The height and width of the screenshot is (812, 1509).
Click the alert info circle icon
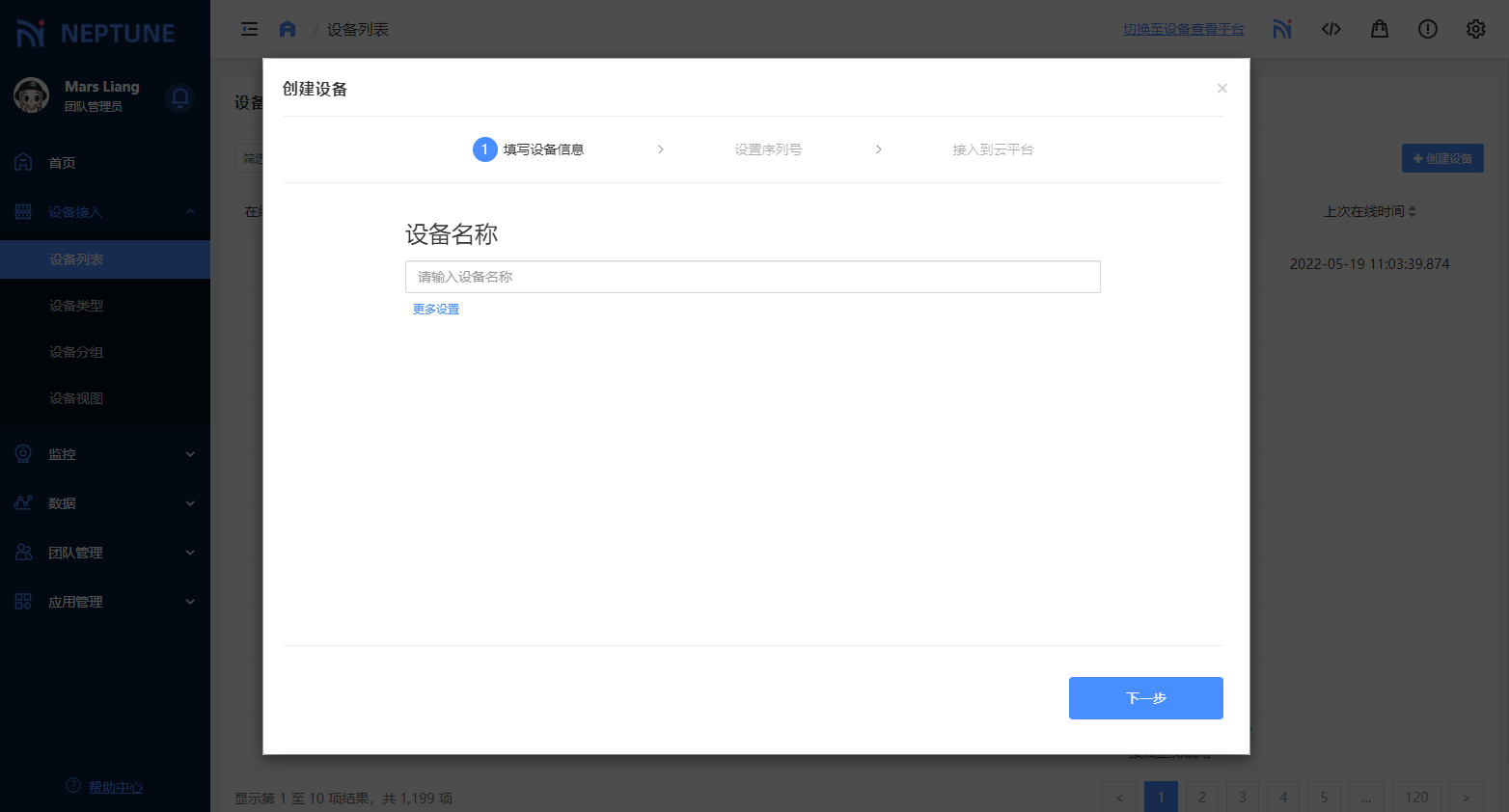tap(1427, 29)
